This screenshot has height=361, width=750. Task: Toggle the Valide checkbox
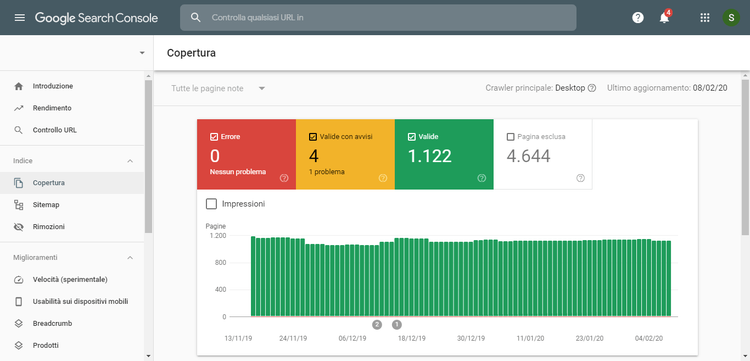click(411, 137)
